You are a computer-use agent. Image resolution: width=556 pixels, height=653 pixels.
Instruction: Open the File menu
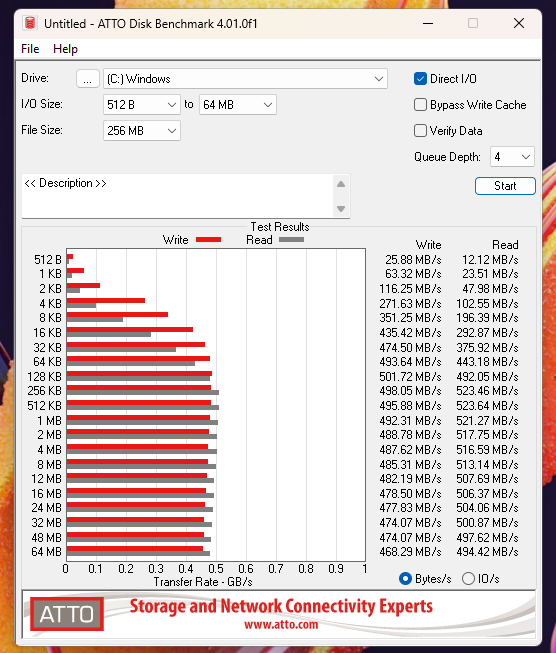[30, 49]
